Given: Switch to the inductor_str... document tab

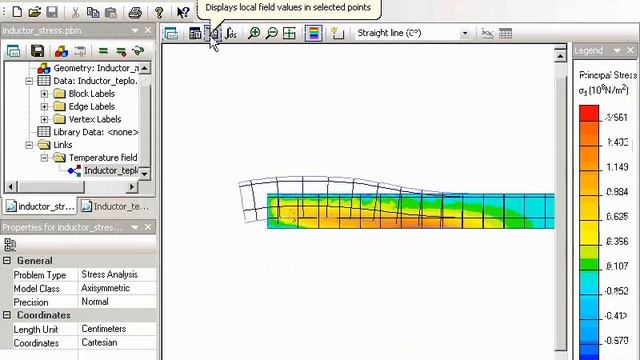Looking at the screenshot, I should [40, 207].
